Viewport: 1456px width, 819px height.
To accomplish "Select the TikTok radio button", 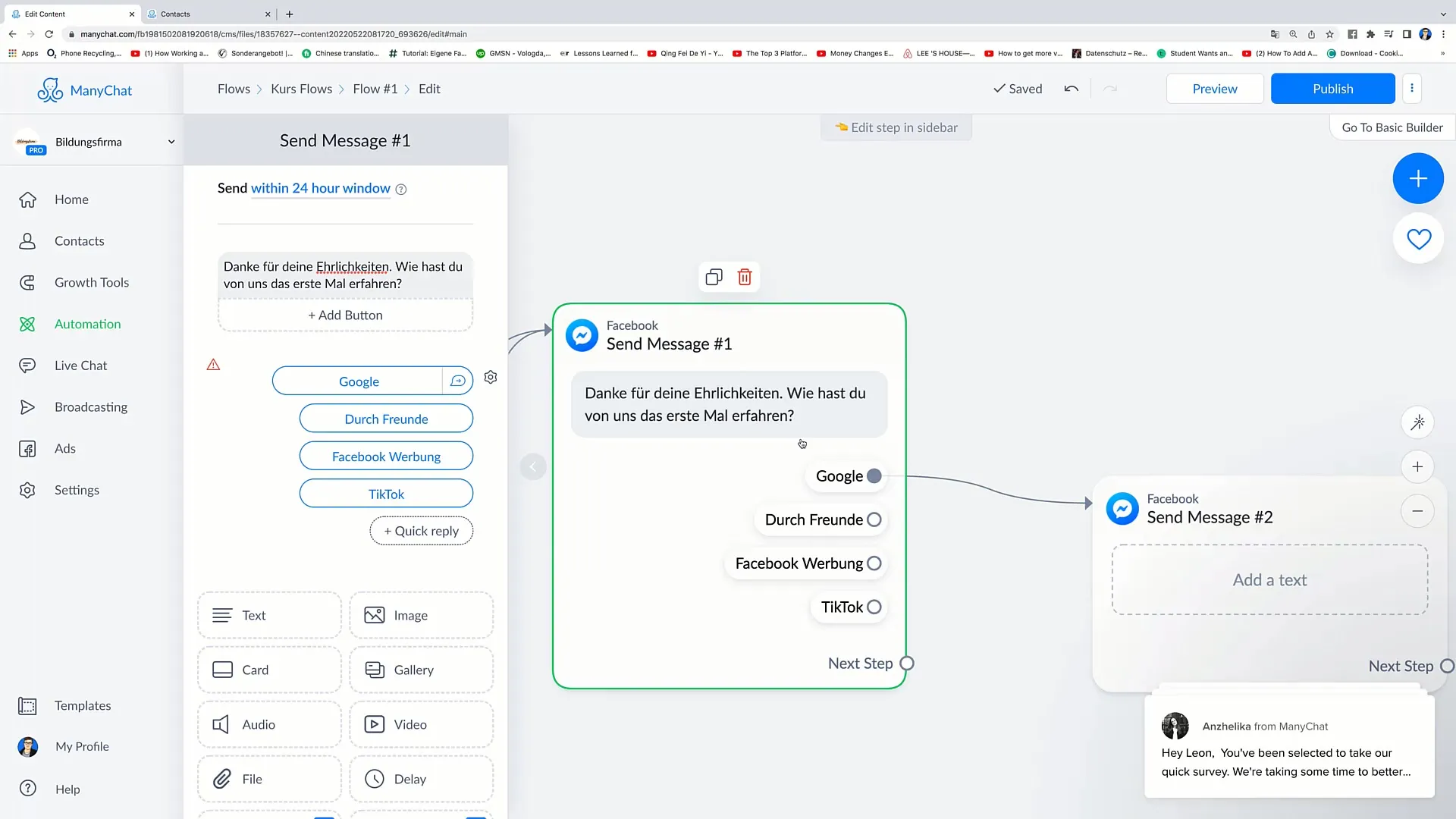I will point(876,607).
